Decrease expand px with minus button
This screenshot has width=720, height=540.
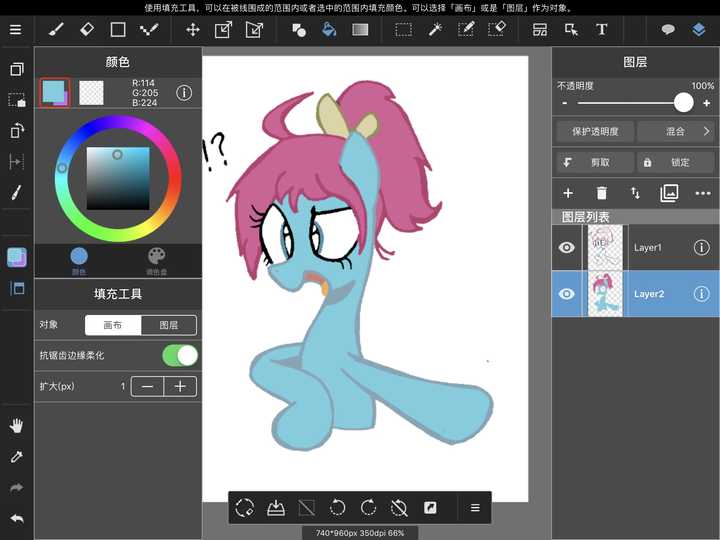click(147, 387)
